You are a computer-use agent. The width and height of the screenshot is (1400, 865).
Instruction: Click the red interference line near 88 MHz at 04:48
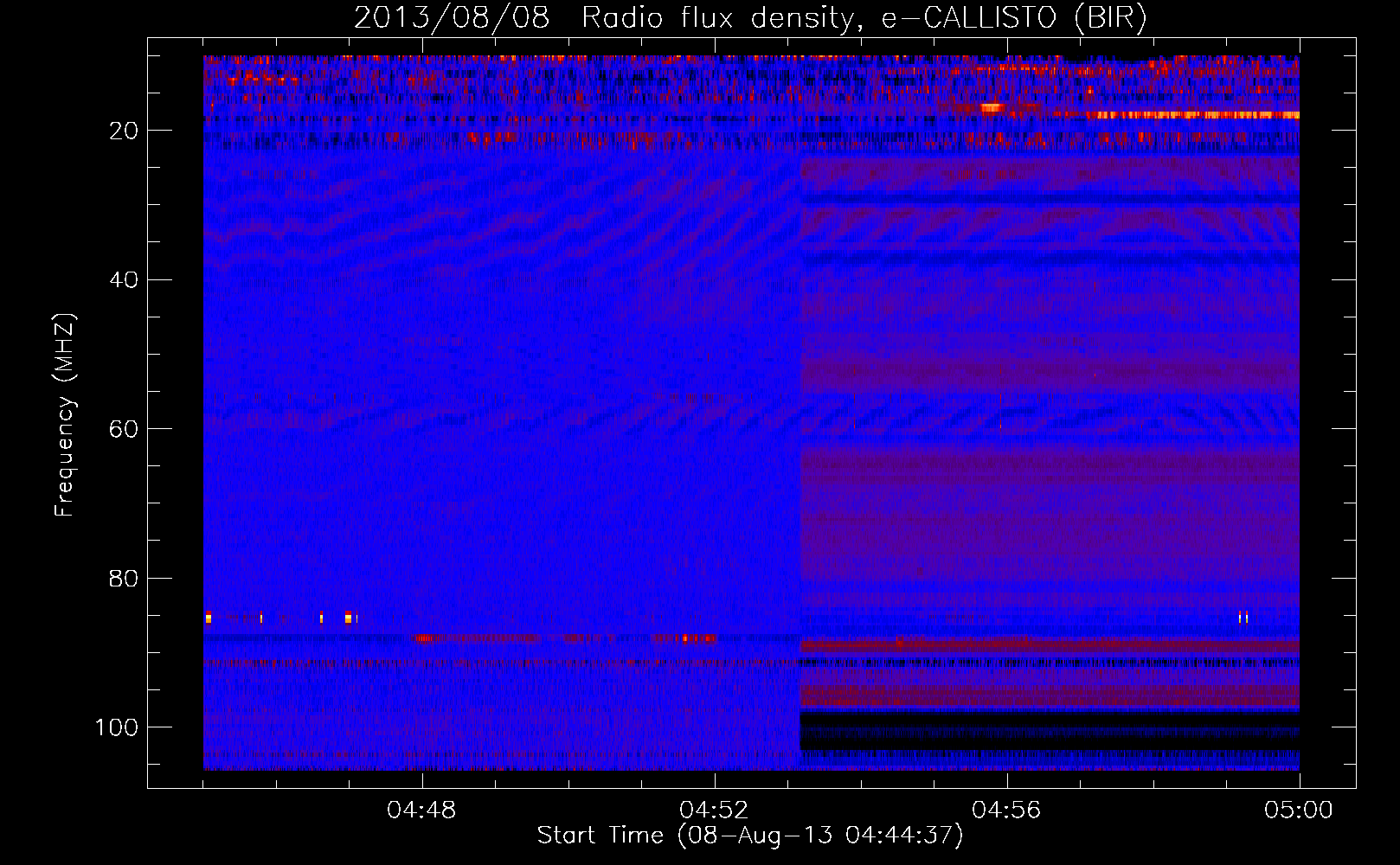coord(476,639)
